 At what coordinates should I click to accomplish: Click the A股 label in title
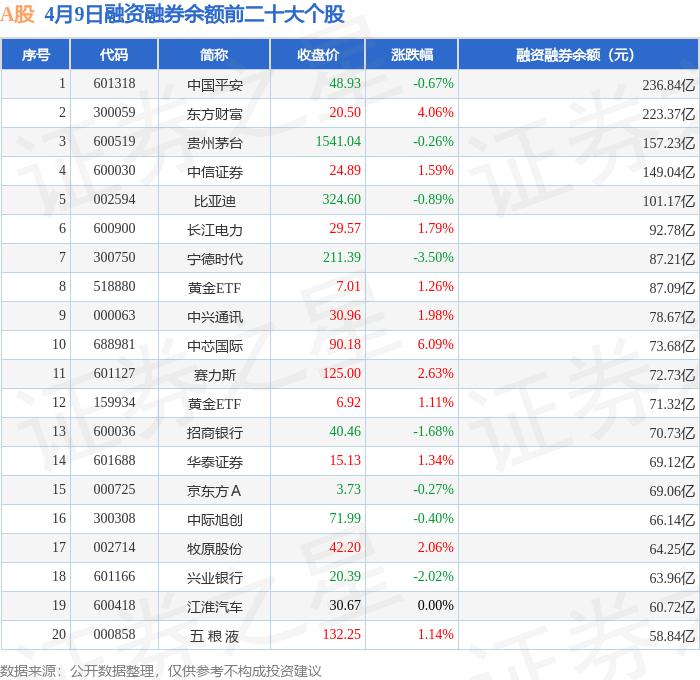point(17,14)
